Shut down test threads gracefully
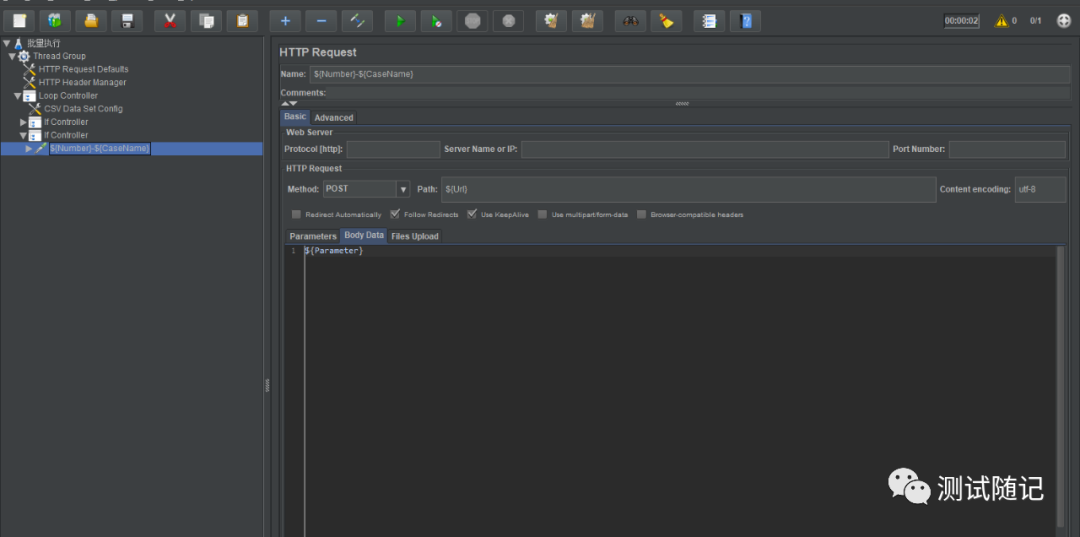Image resolution: width=1080 pixels, height=537 pixels. [x=508, y=21]
